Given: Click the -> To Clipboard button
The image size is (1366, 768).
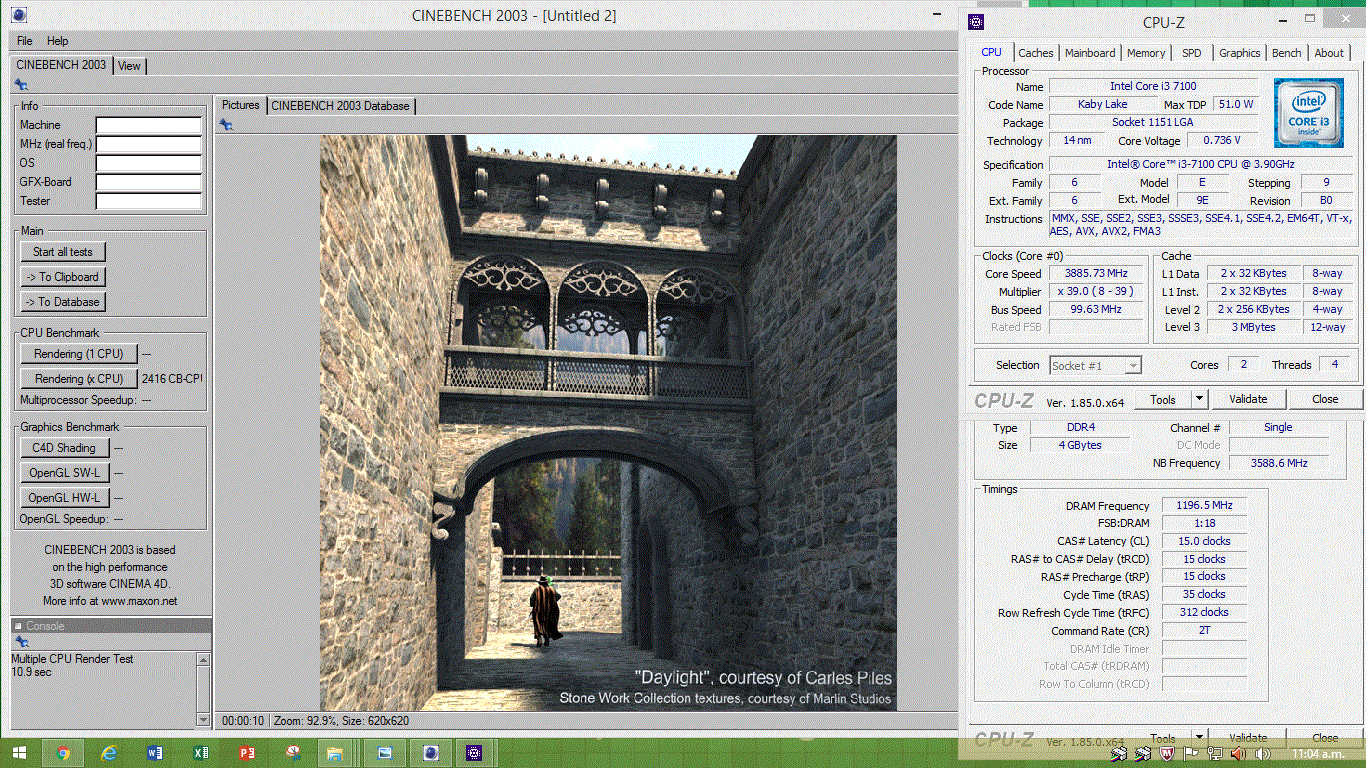Looking at the screenshot, I should pyautogui.click(x=63, y=277).
